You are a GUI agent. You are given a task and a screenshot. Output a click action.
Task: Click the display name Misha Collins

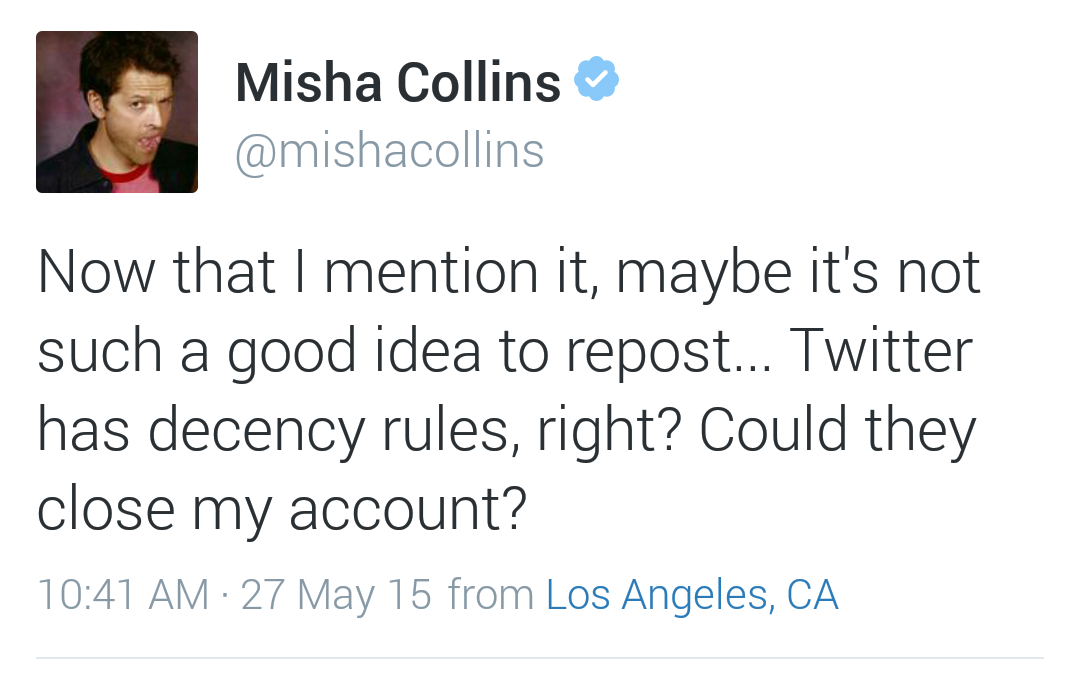point(397,82)
